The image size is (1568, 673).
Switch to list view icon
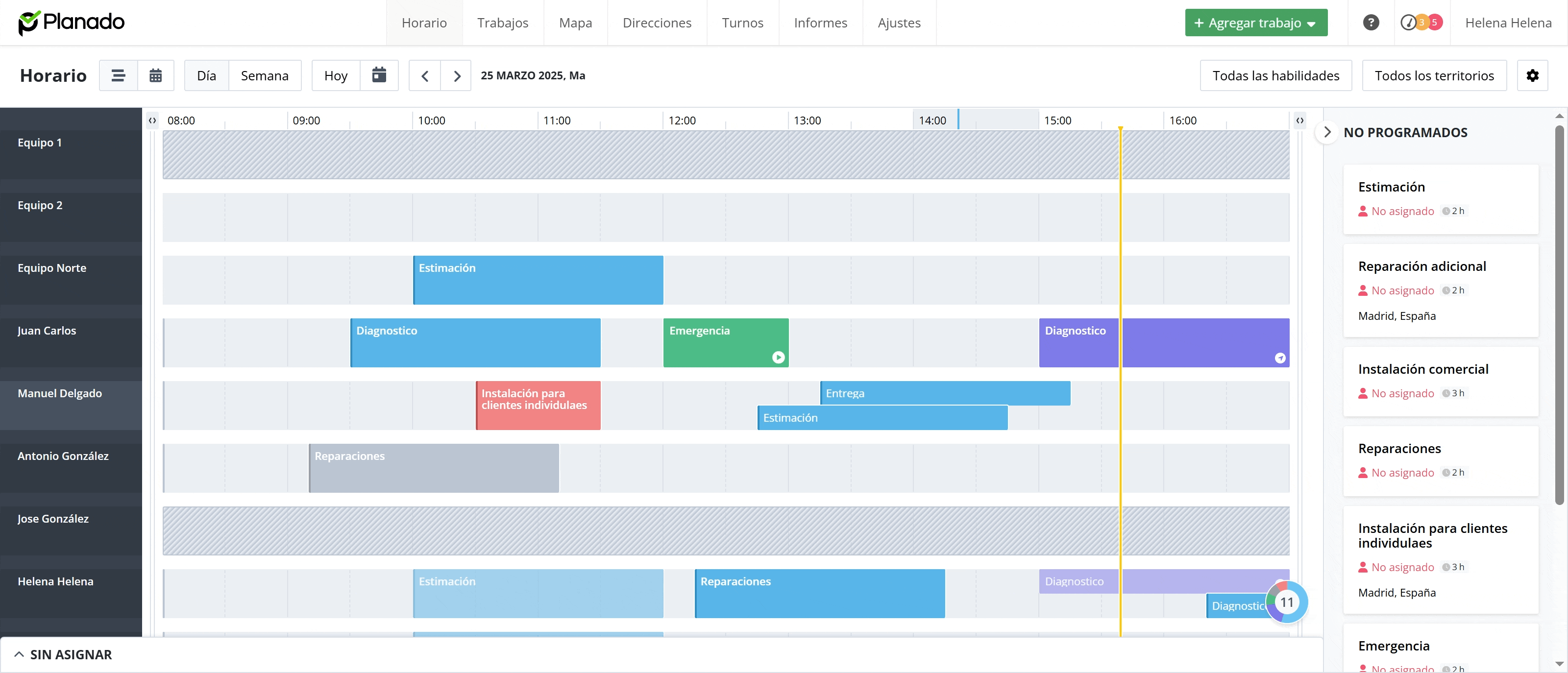point(118,75)
